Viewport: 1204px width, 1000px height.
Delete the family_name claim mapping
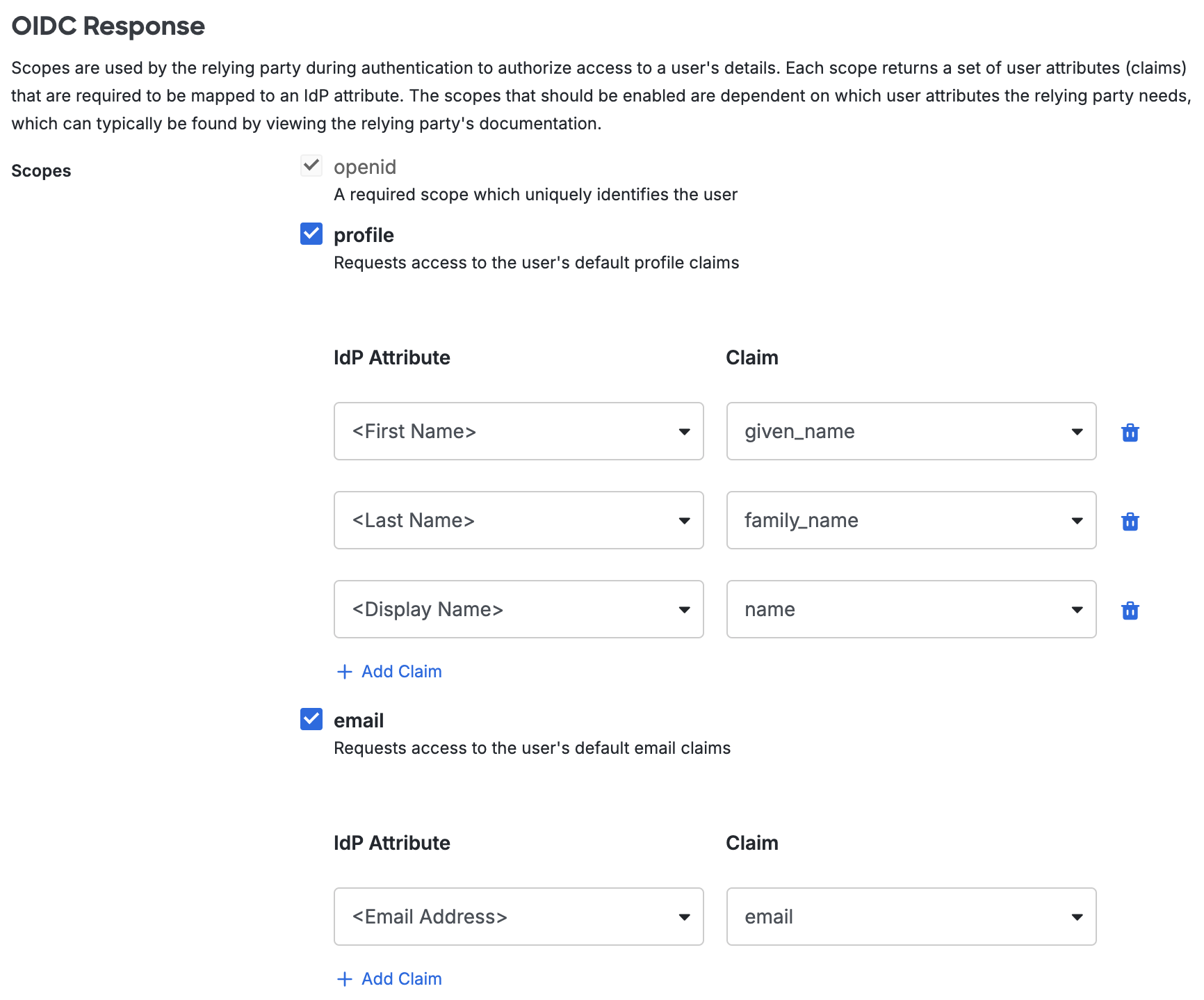pos(1130,521)
